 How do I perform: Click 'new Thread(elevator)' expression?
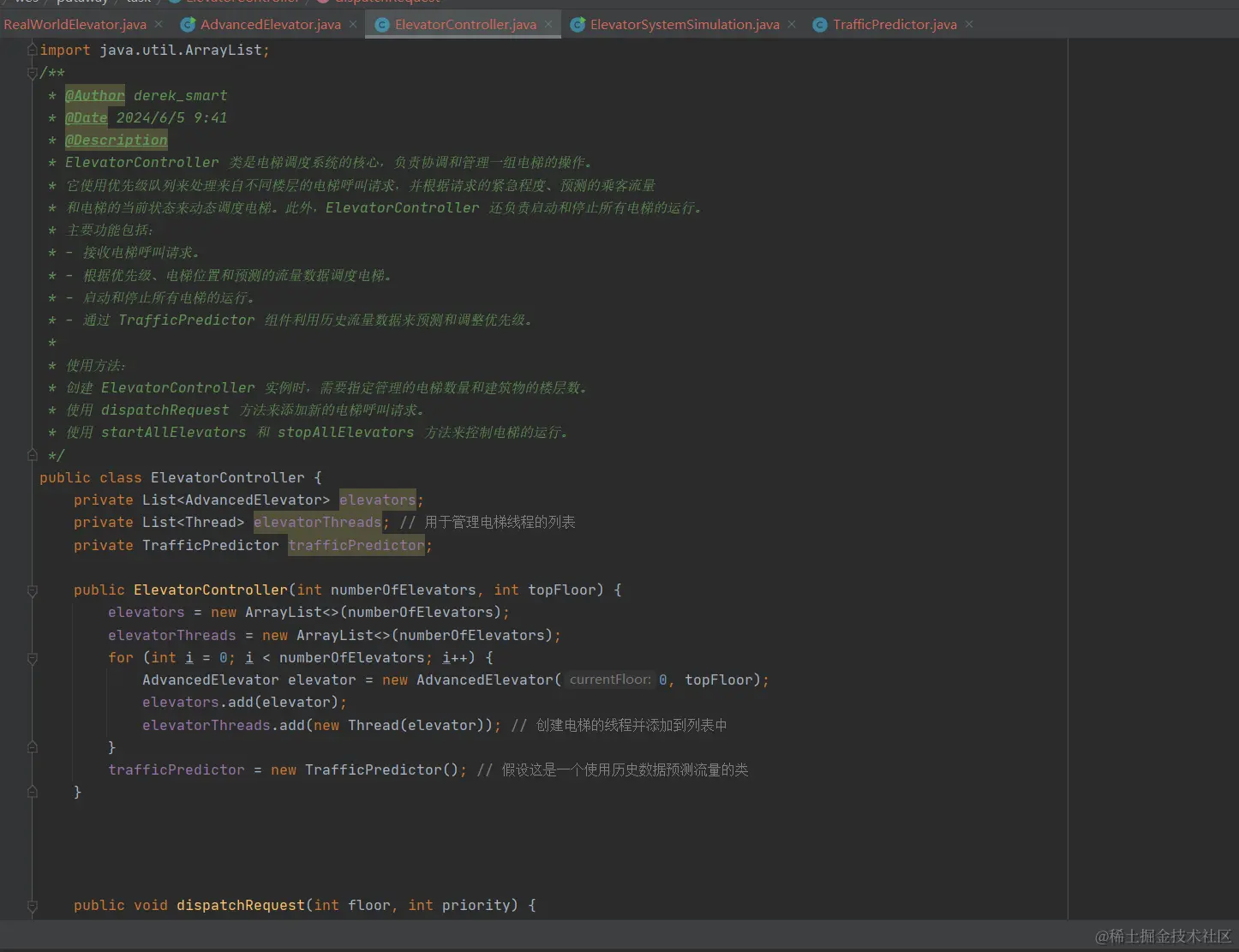403,725
